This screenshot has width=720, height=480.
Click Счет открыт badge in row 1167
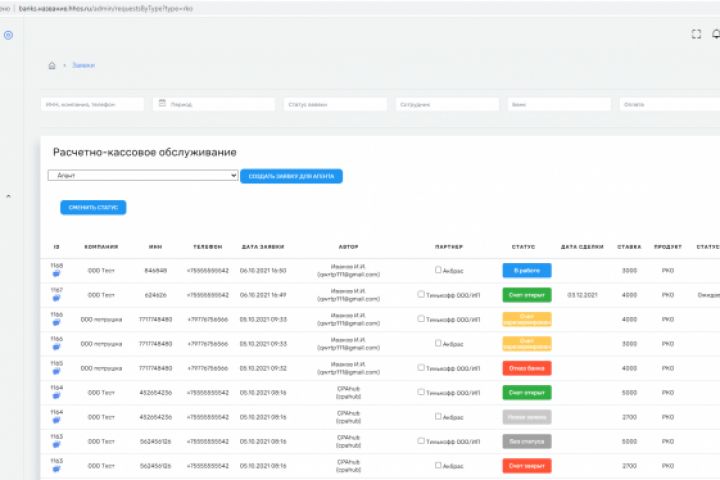click(x=527, y=295)
